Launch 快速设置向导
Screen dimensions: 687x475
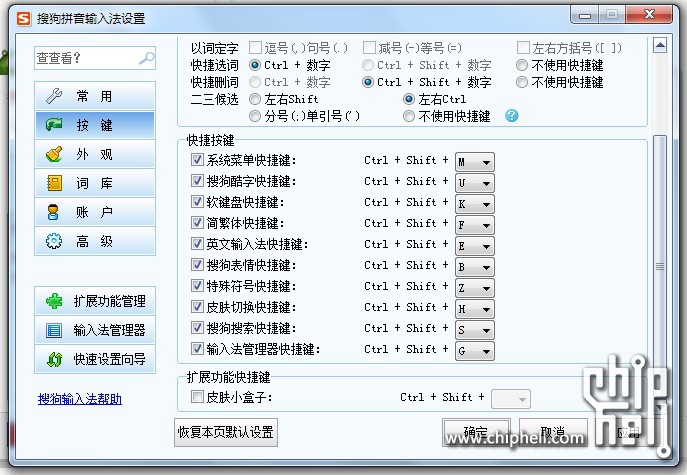(x=95, y=359)
